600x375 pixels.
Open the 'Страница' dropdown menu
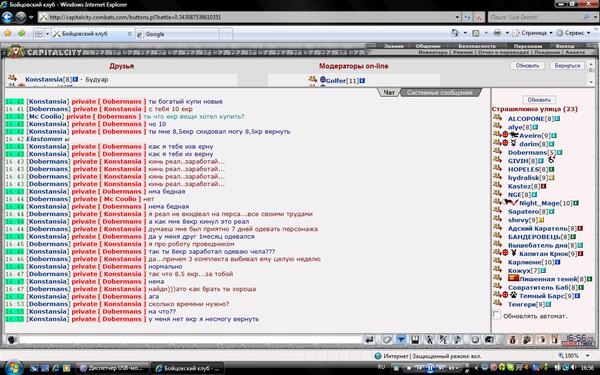pyautogui.click(x=533, y=33)
